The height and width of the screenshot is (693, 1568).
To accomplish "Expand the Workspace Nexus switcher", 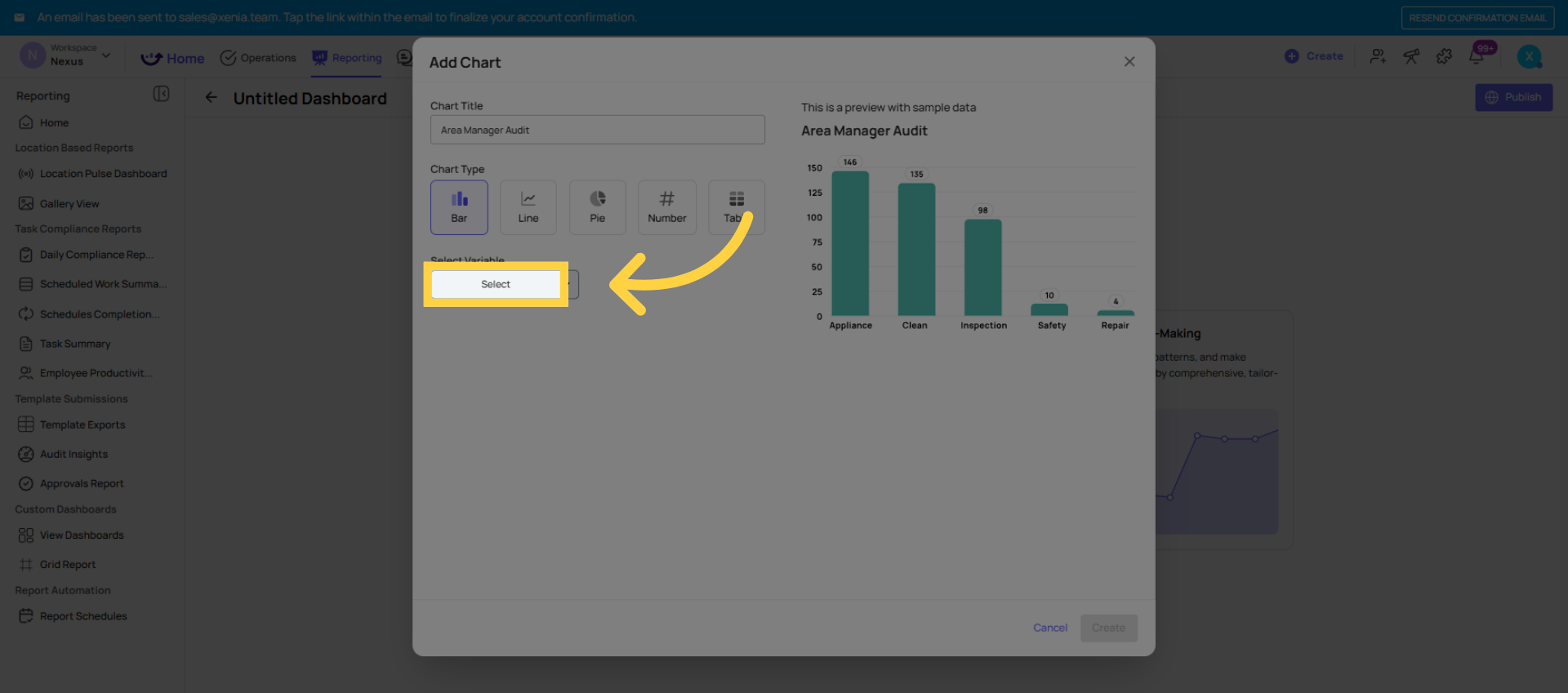I will pyautogui.click(x=67, y=56).
